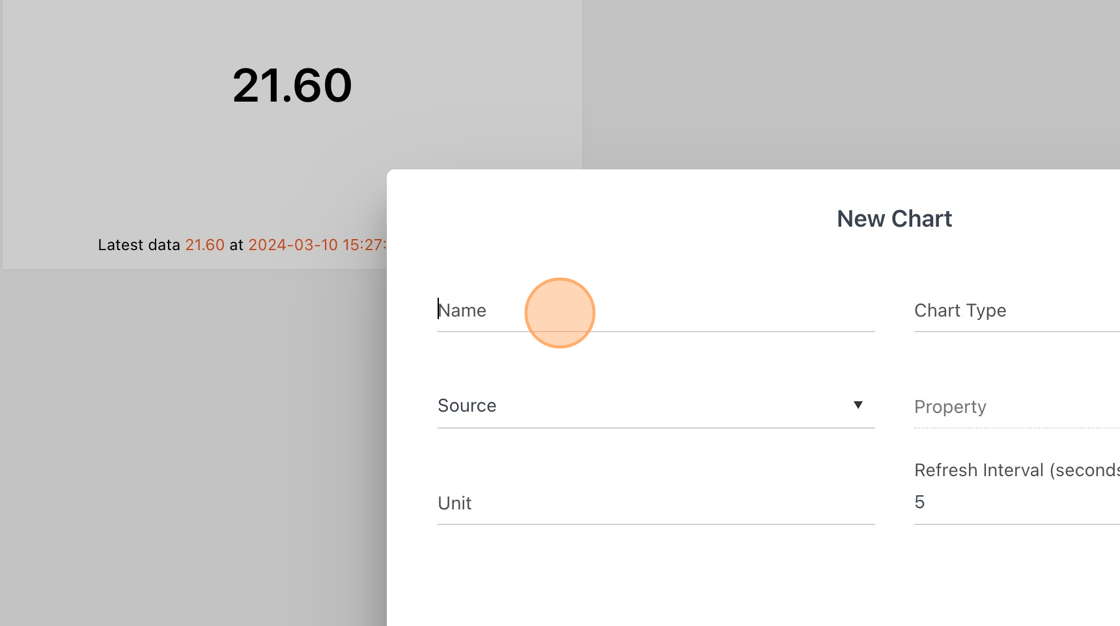Click the blank space beside New Chart heading
Screen dimensions: 1120x626
point(607,219)
